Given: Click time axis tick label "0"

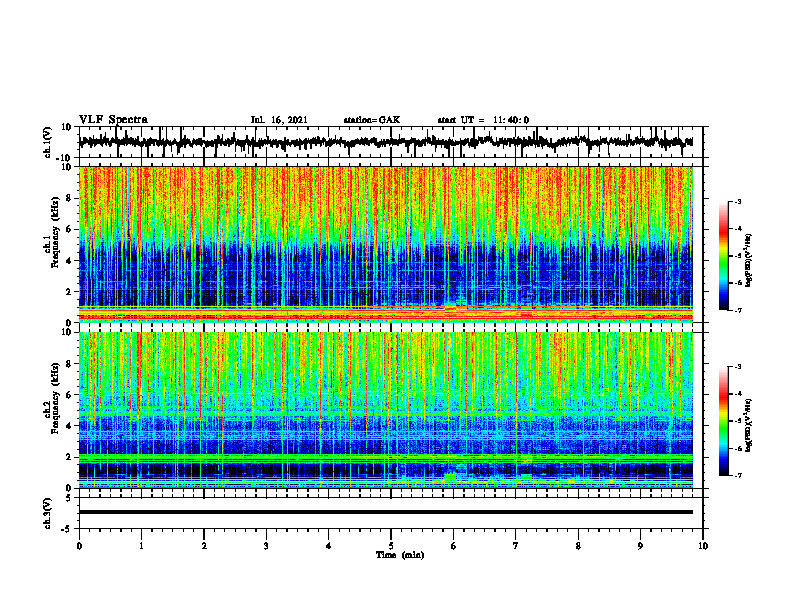Looking at the screenshot, I should point(79,546).
